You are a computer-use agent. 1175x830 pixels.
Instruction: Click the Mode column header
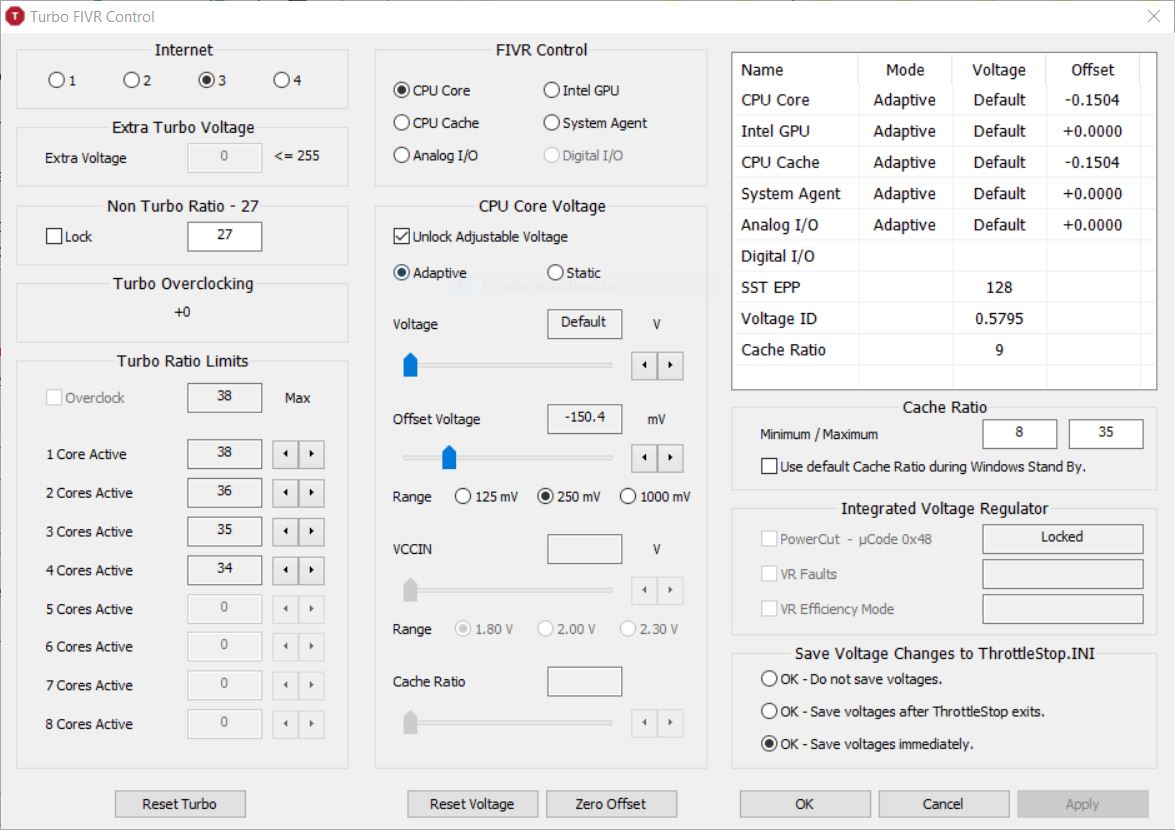coord(905,70)
